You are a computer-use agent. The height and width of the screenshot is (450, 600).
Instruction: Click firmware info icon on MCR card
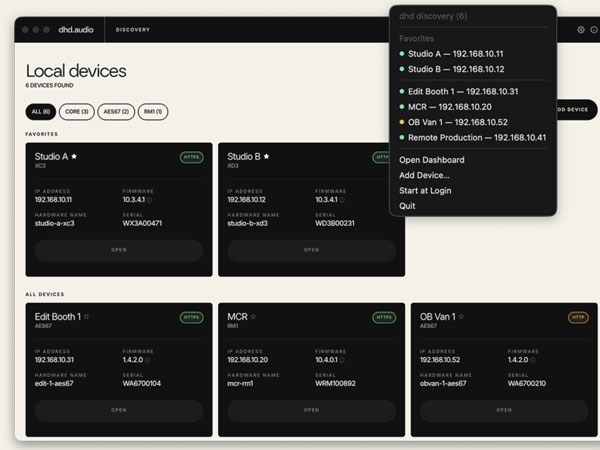click(342, 360)
